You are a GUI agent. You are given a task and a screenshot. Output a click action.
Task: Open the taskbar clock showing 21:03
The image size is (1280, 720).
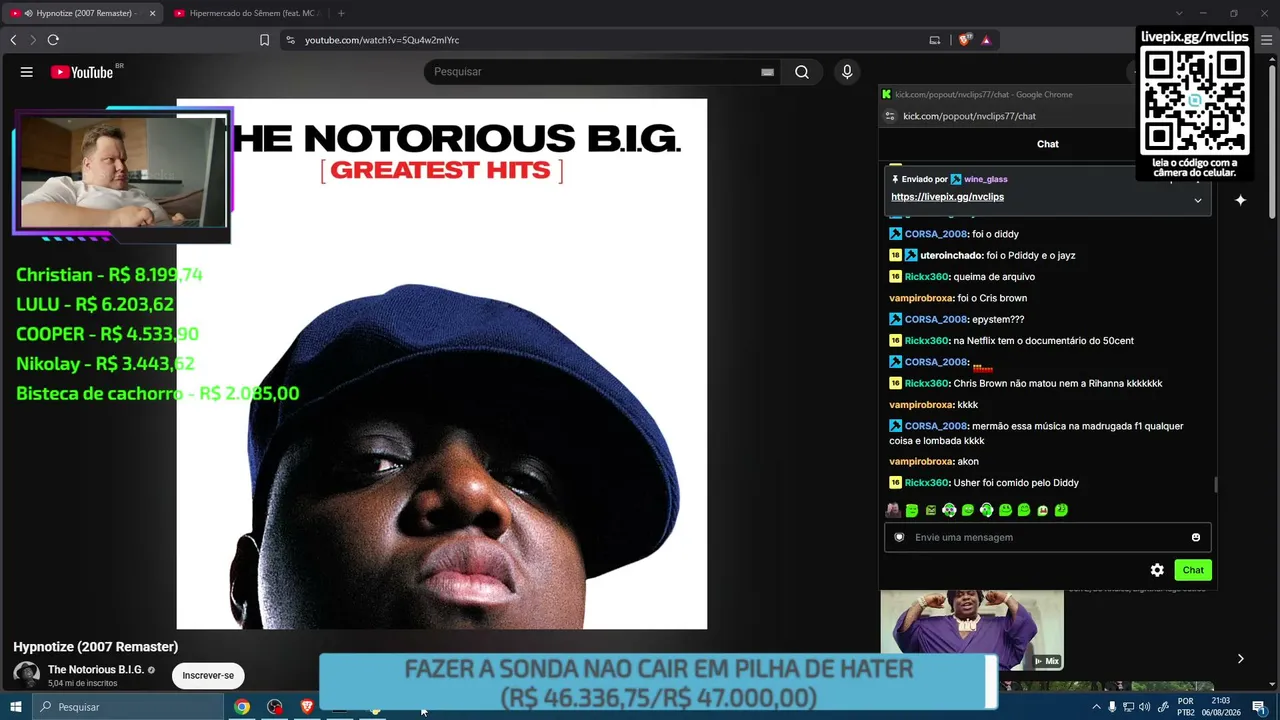pyautogui.click(x=1221, y=707)
